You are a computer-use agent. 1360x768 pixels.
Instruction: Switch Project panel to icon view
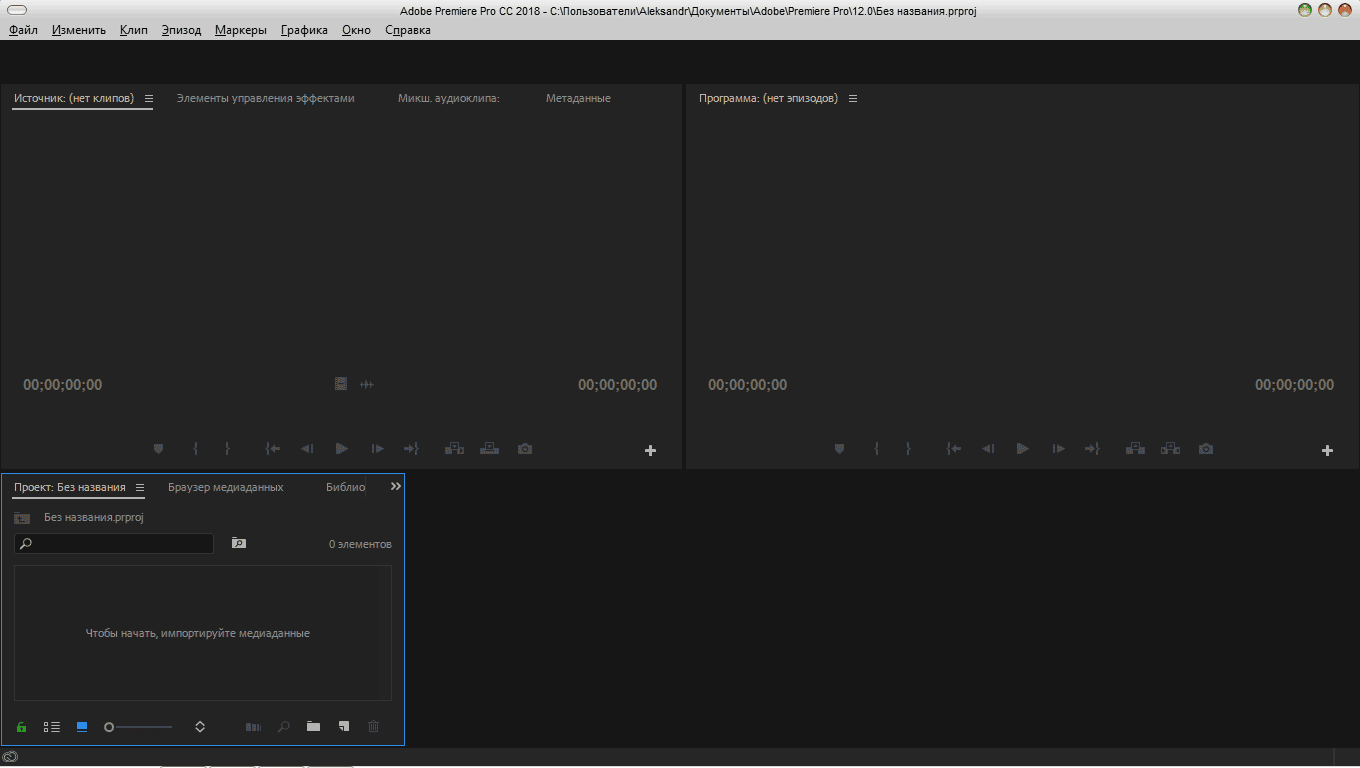(x=82, y=727)
